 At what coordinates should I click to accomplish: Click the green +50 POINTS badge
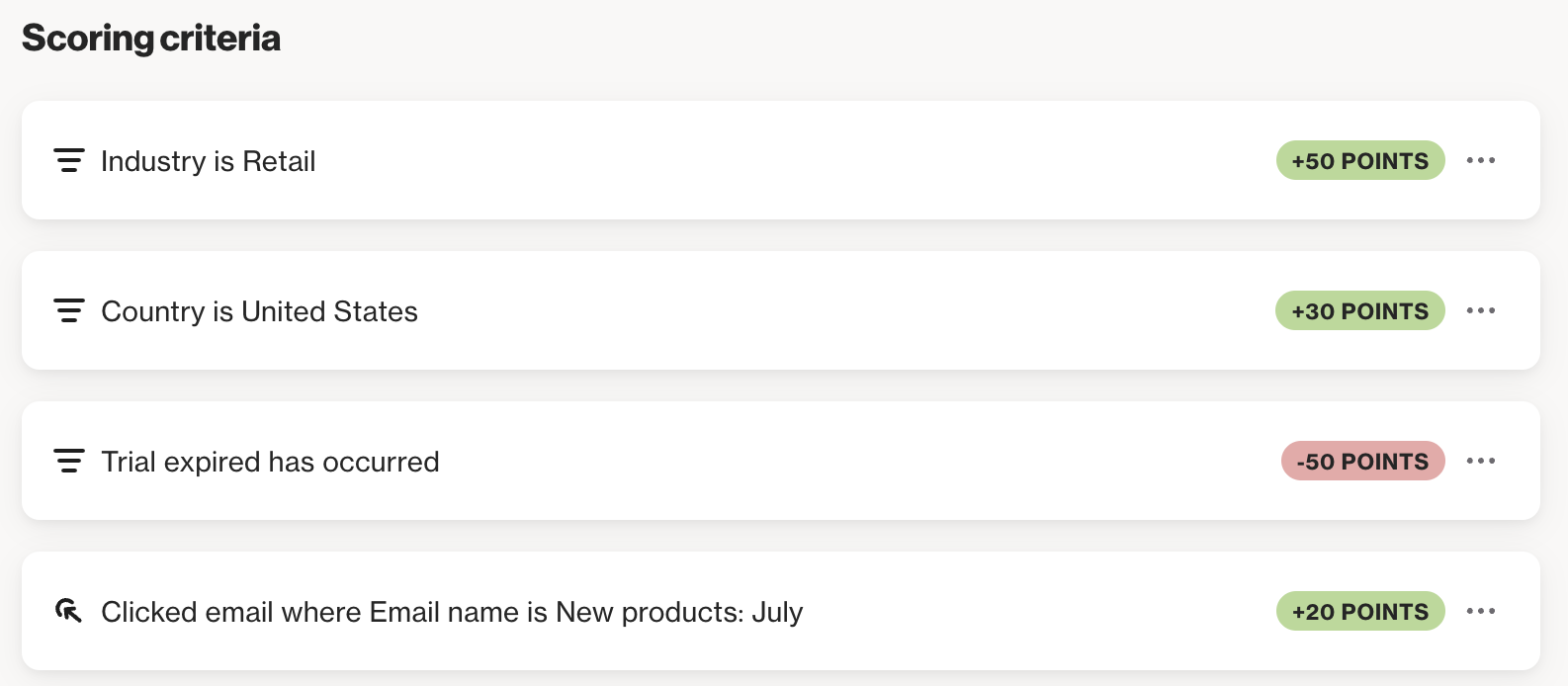tap(1360, 160)
